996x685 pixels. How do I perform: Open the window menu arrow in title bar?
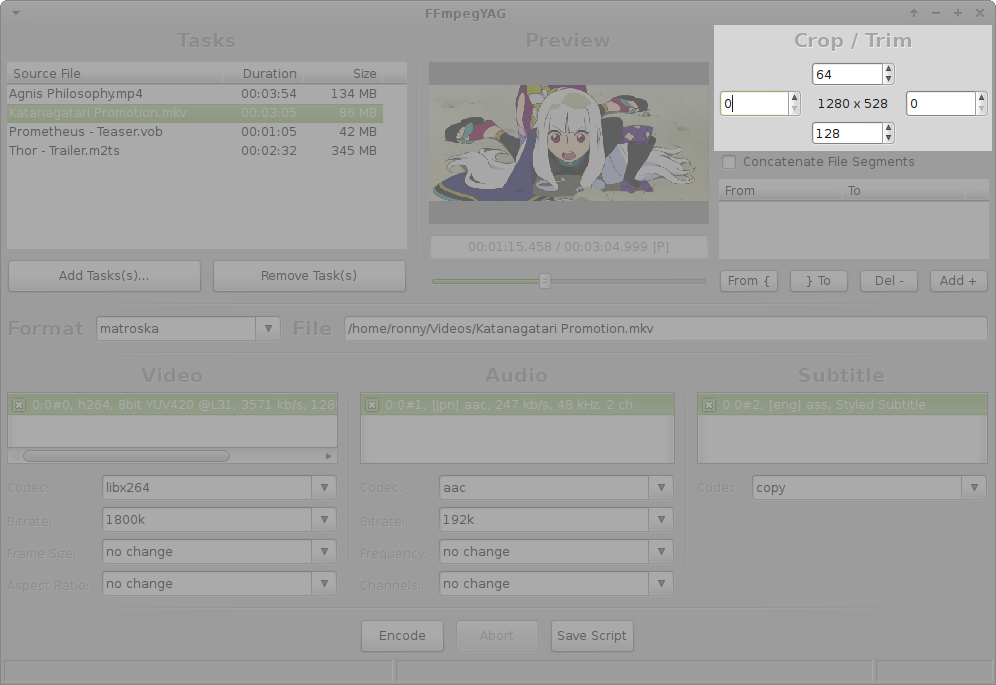coord(16,13)
